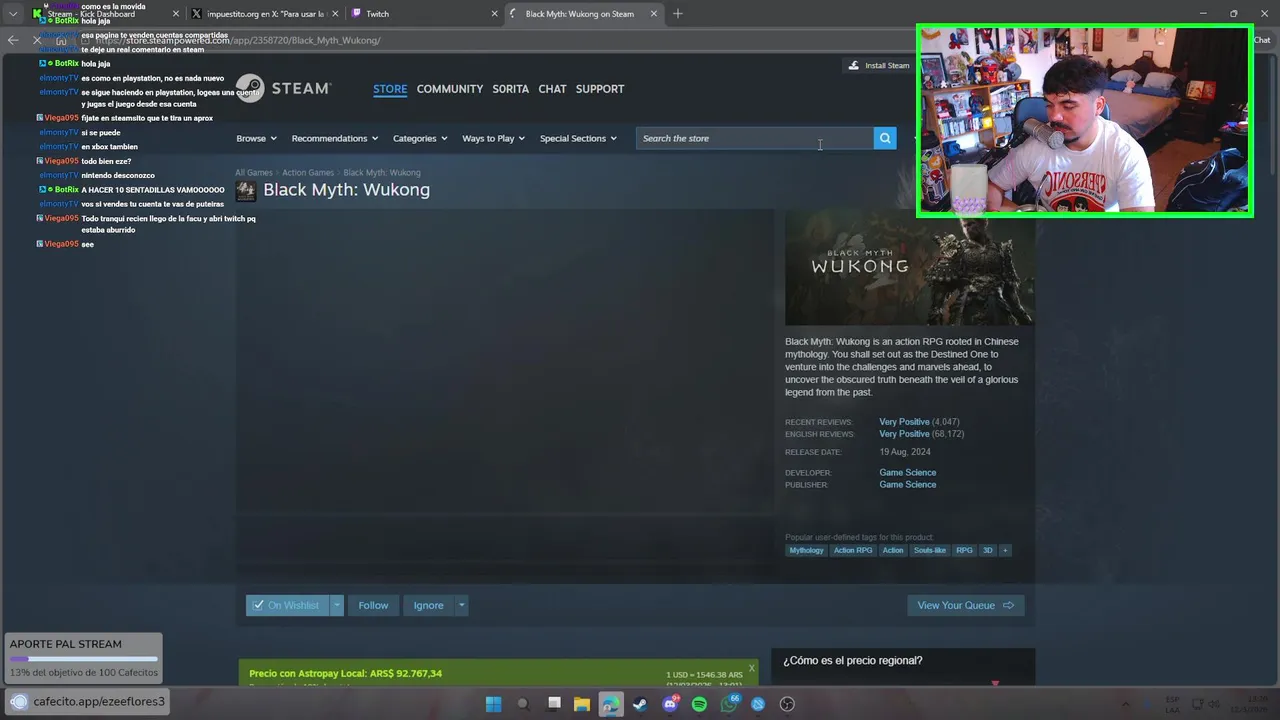
Task: Open Task View from the taskbar
Action: point(554,704)
